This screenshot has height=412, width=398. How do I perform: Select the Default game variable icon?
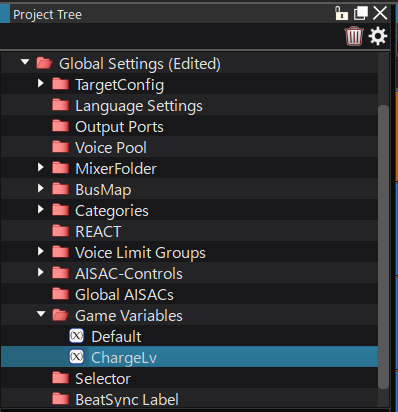tap(77, 336)
